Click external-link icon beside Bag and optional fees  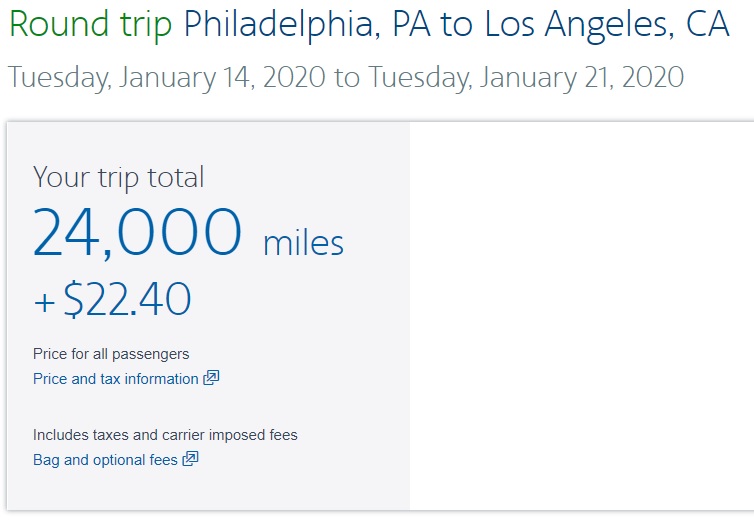(190, 459)
